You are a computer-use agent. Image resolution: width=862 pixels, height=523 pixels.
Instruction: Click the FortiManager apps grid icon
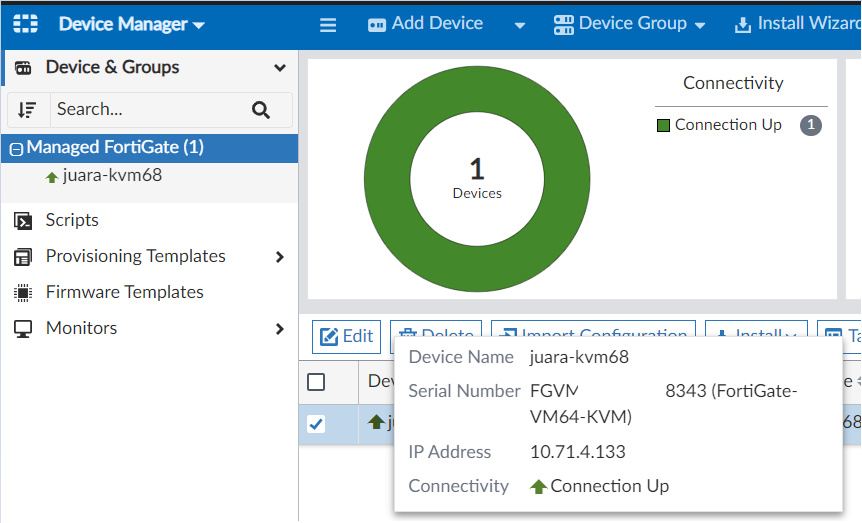pyautogui.click(x=25, y=24)
